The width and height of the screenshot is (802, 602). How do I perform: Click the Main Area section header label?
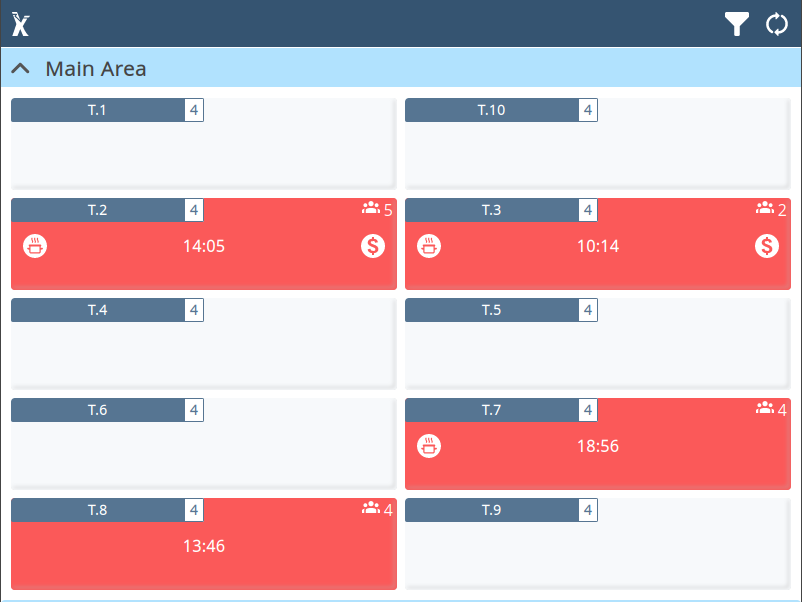click(x=96, y=69)
